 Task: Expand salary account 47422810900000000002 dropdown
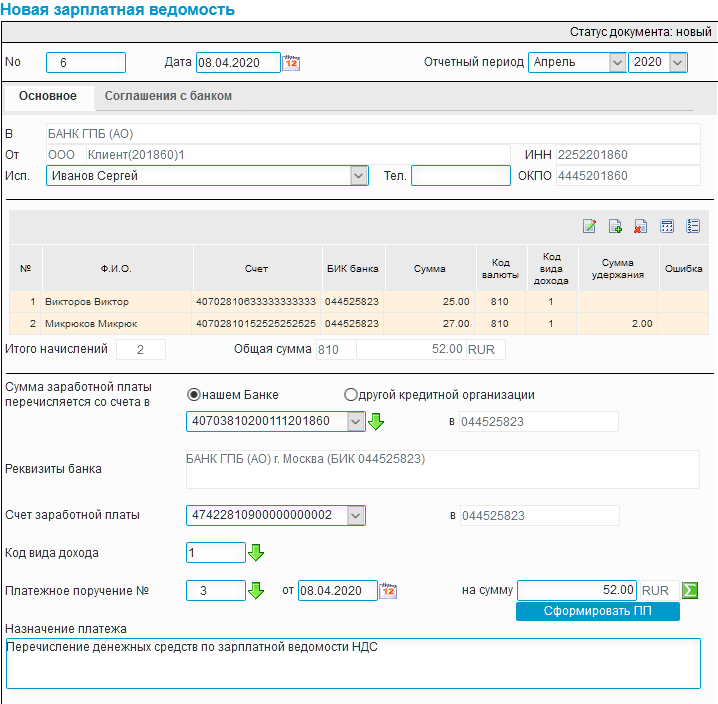[356, 516]
